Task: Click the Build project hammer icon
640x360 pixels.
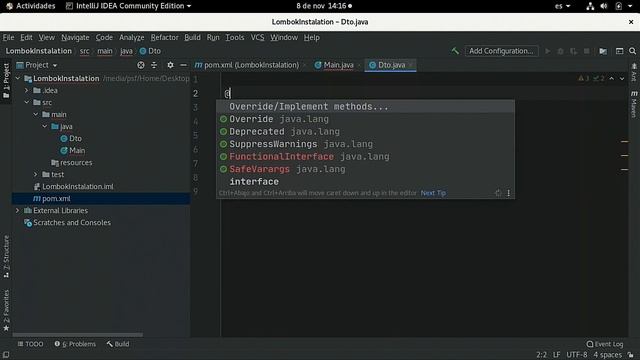Action: pyautogui.click(x=455, y=51)
